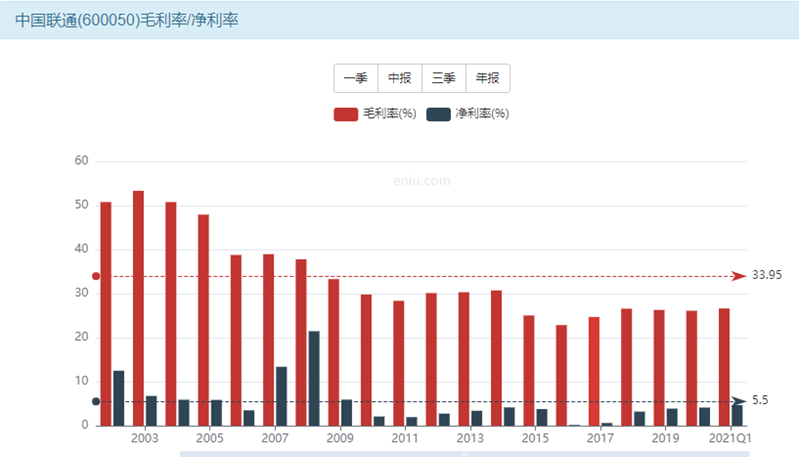
Task: Click the tallest red gross-margin bar for 2003
Action: click(x=138, y=308)
